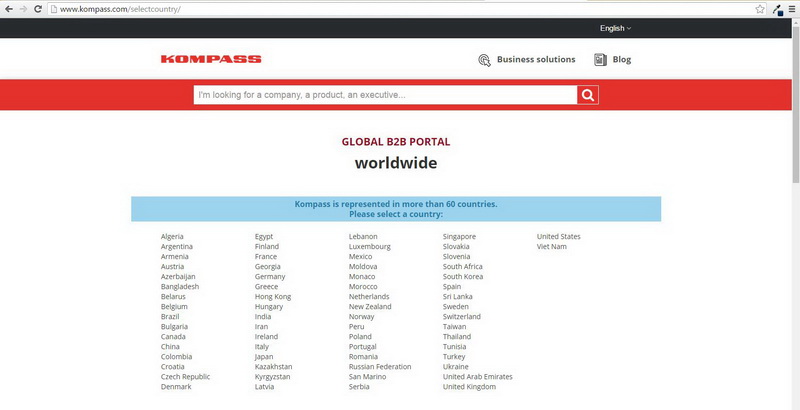The height and width of the screenshot is (410, 800).
Task: Choose Luxembourg
Action: [x=369, y=247]
